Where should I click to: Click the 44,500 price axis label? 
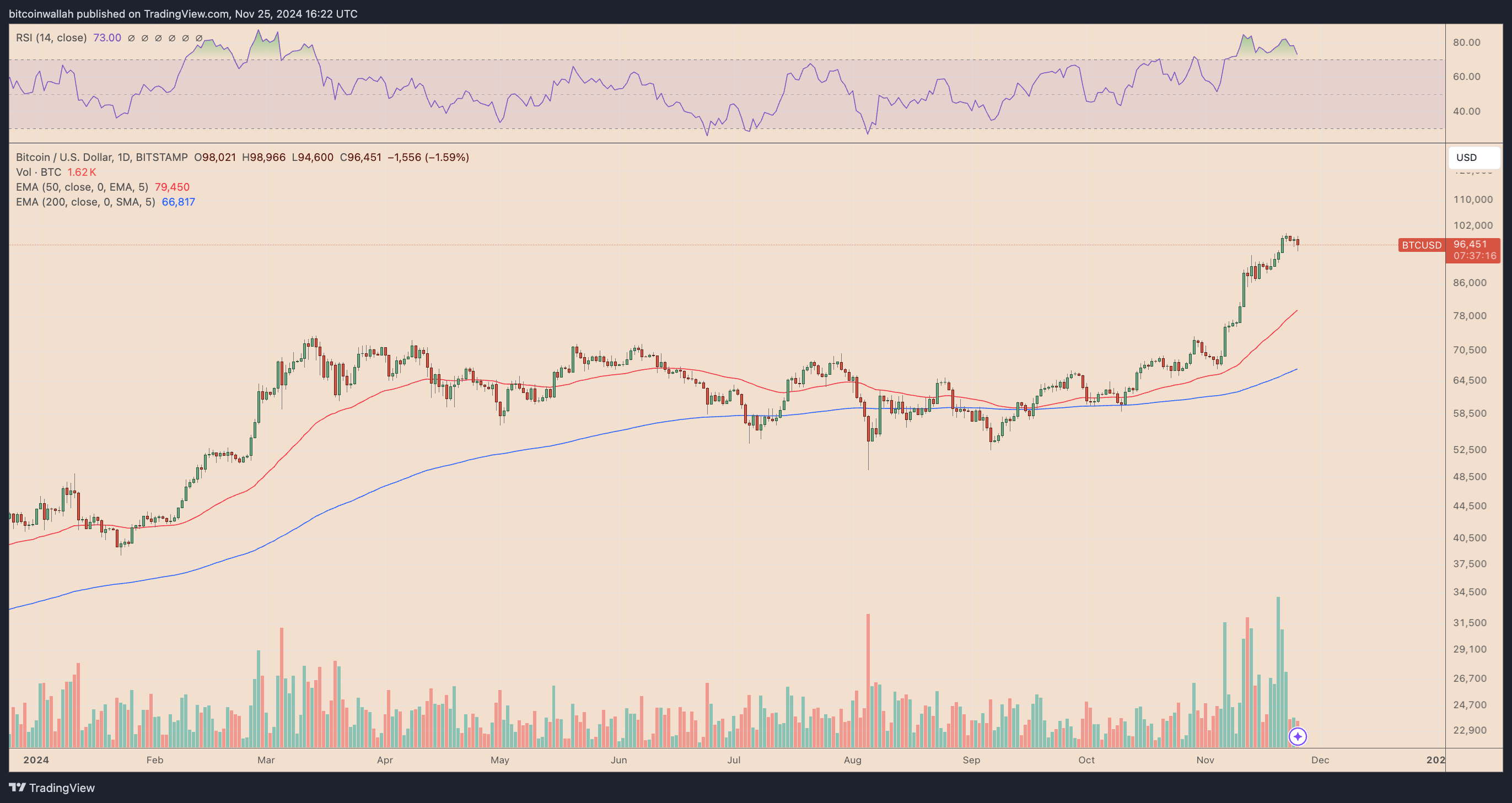[1470, 506]
